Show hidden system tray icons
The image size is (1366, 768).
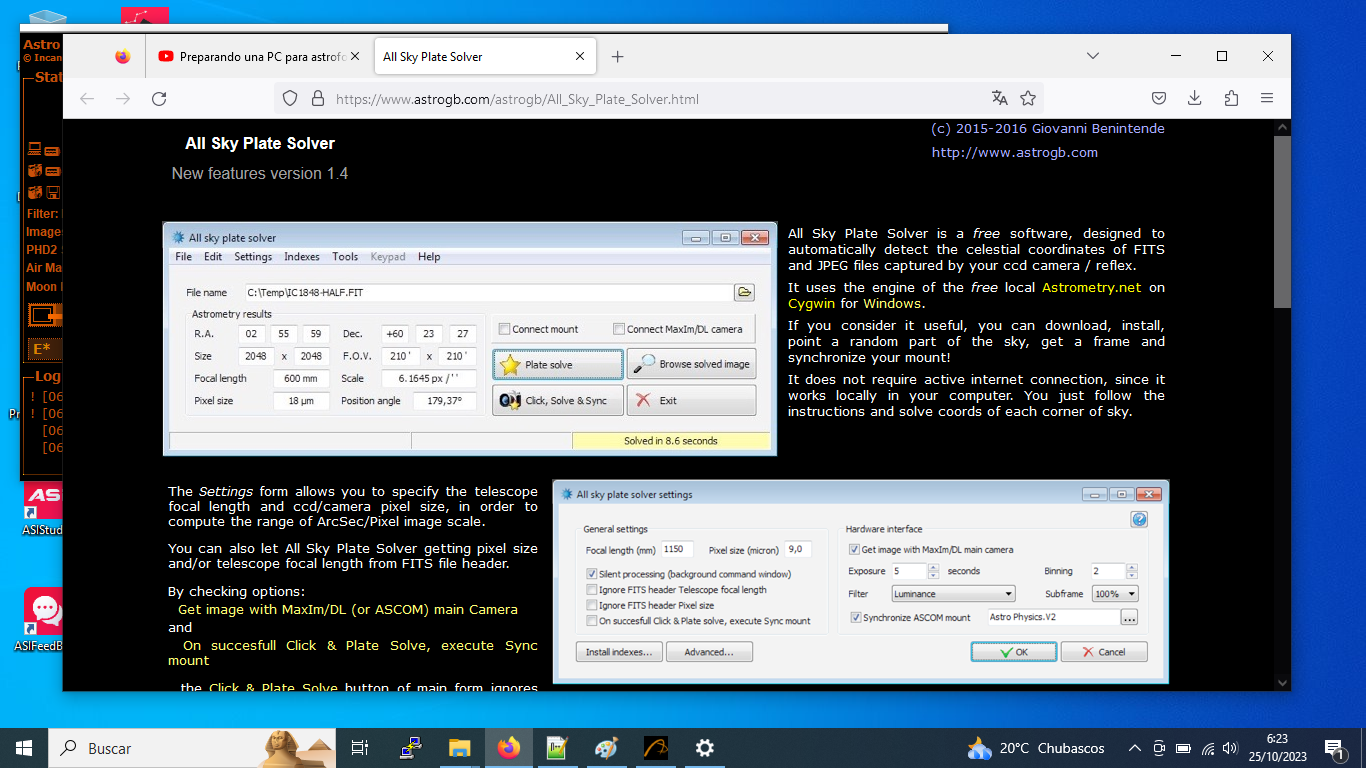click(x=1134, y=748)
